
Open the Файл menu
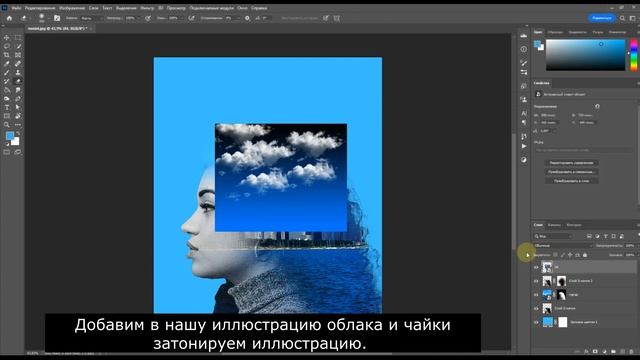click(16, 8)
